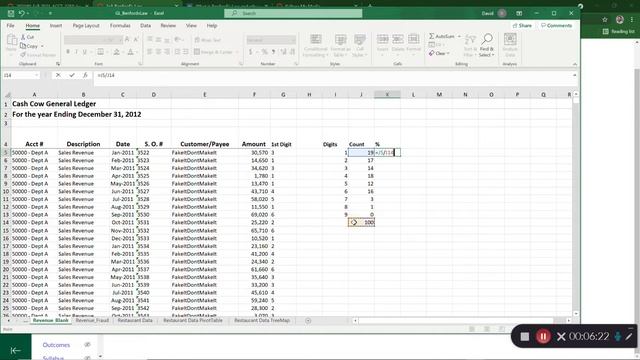Viewport: 640px width, 360px height.
Task: Switch to the Insert ribbon tab
Action: (56, 25)
